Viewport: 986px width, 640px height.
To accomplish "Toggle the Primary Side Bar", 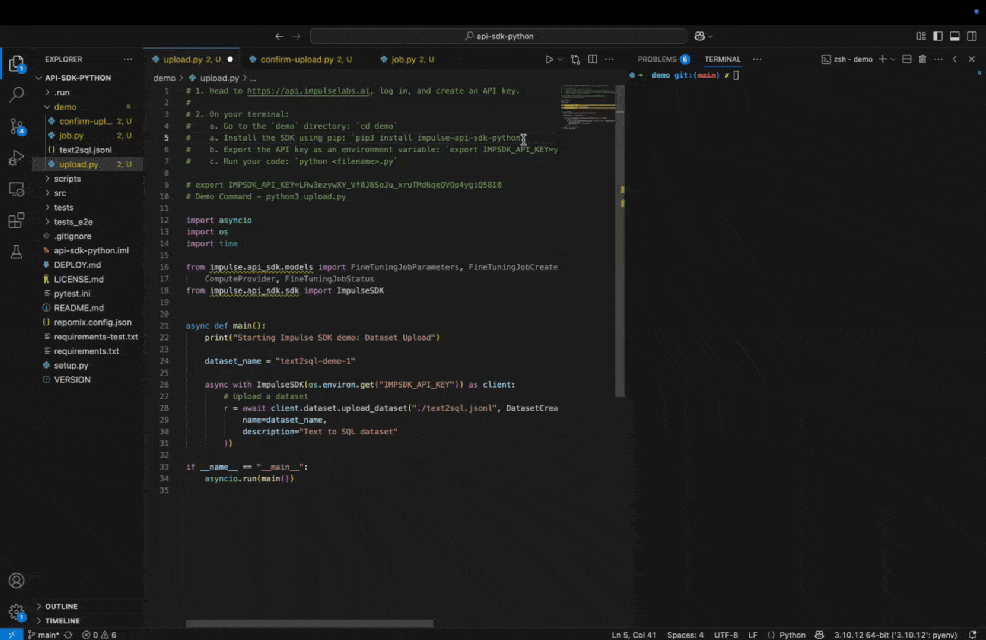I will (x=938, y=36).
